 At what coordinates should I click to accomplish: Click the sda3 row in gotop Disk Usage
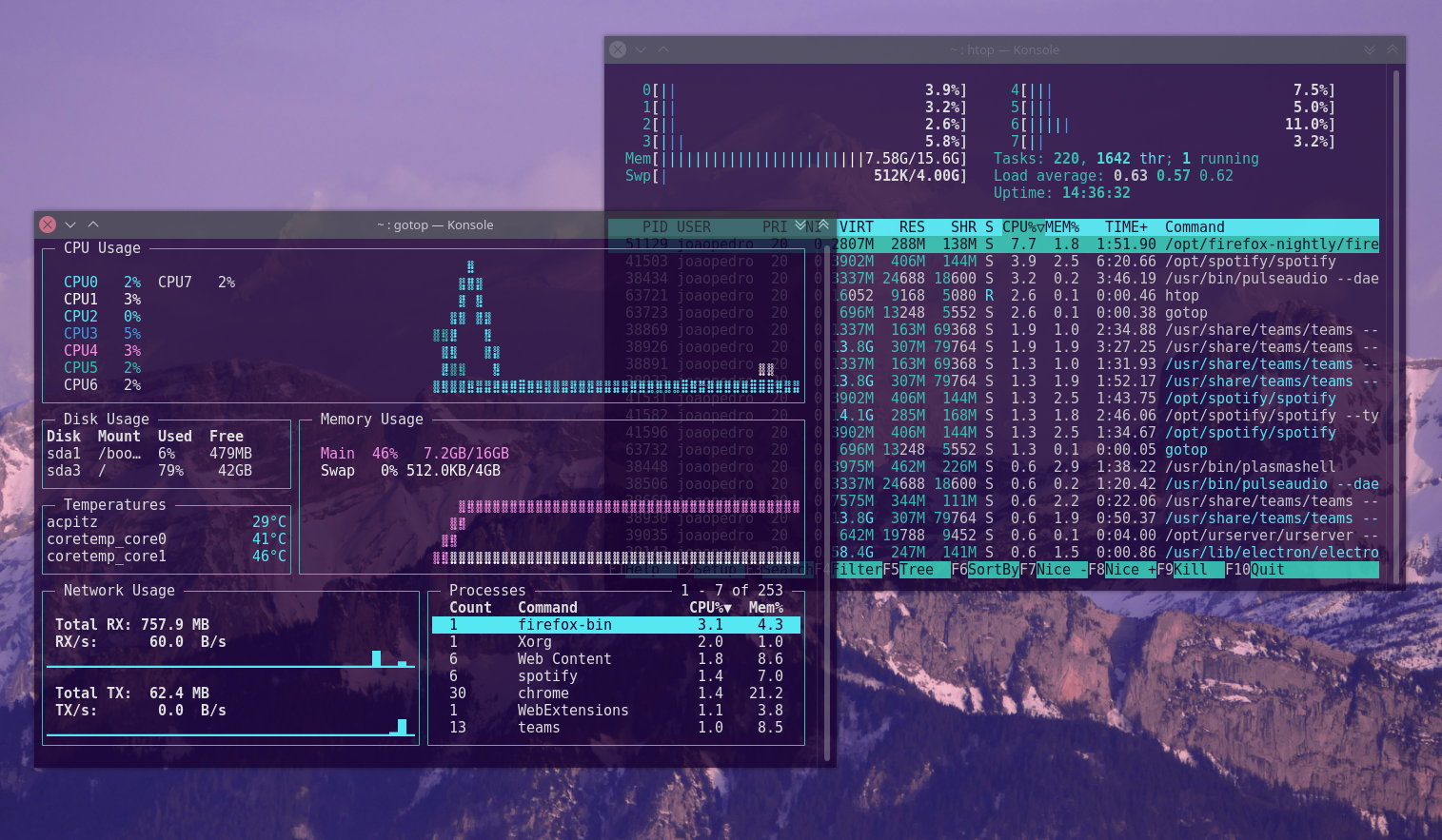pyautogui.click(x=149, y=471)
